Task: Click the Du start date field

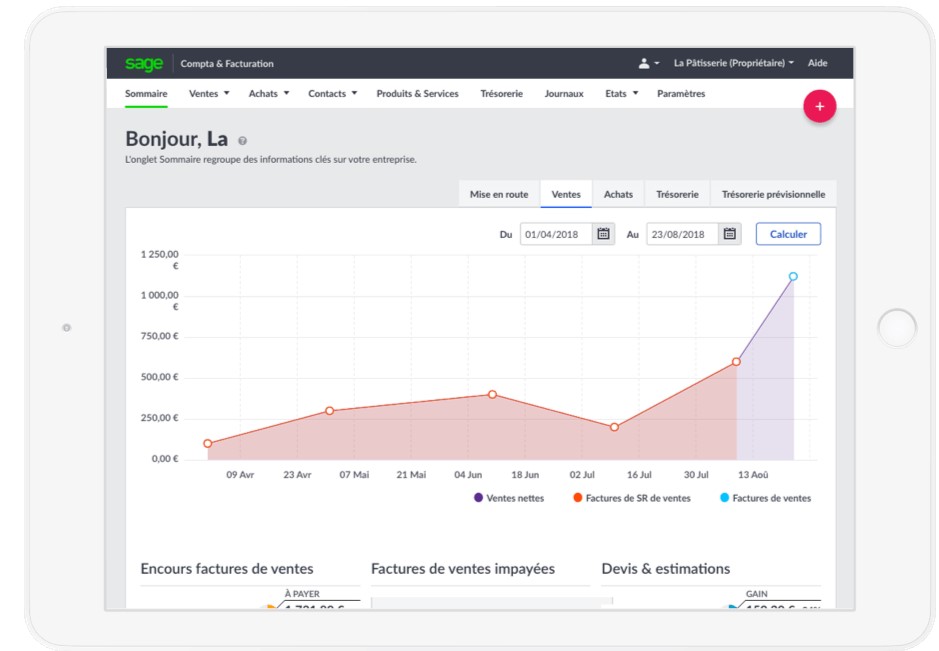Action: pos(556,234)
